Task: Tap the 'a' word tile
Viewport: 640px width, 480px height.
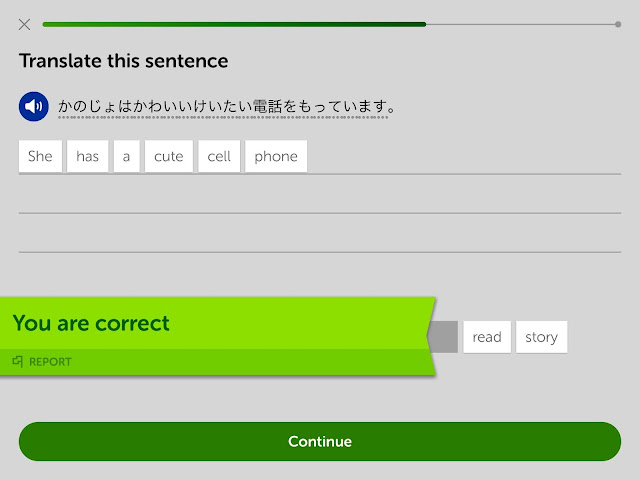Action: point(127,156)
